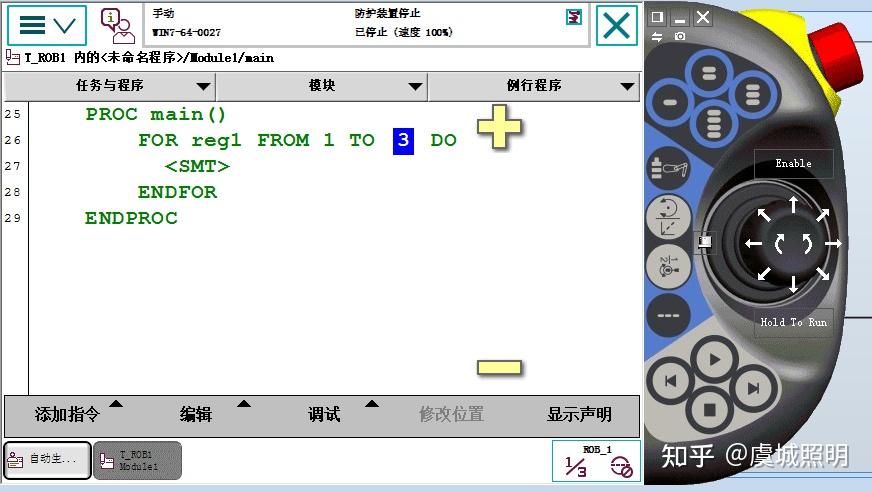Open the 调试 menu
The image size is (872, 491).
324,414
